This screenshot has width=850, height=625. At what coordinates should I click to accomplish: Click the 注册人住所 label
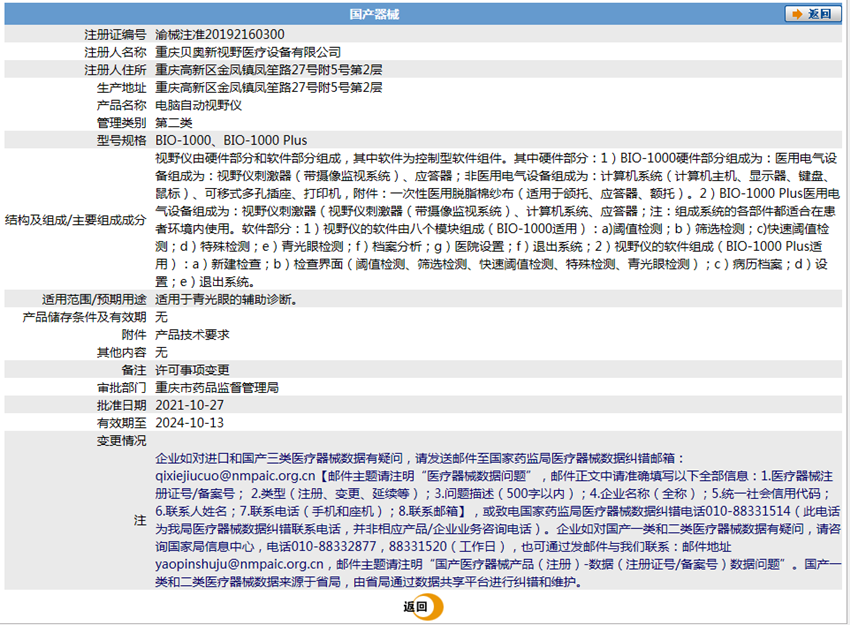coord(115,70)
